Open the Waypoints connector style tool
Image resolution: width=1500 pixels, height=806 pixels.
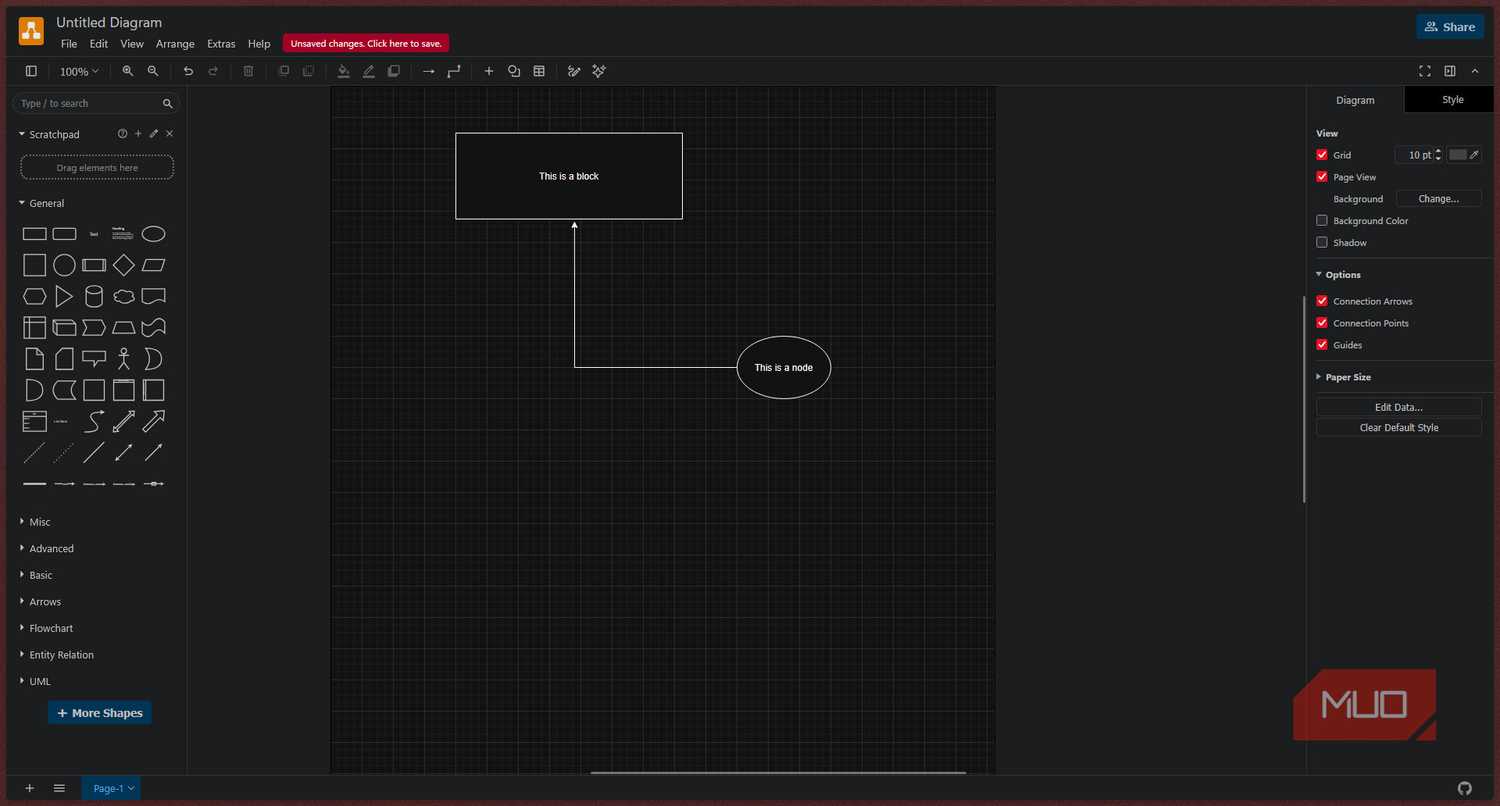click(x=454, y=71)
